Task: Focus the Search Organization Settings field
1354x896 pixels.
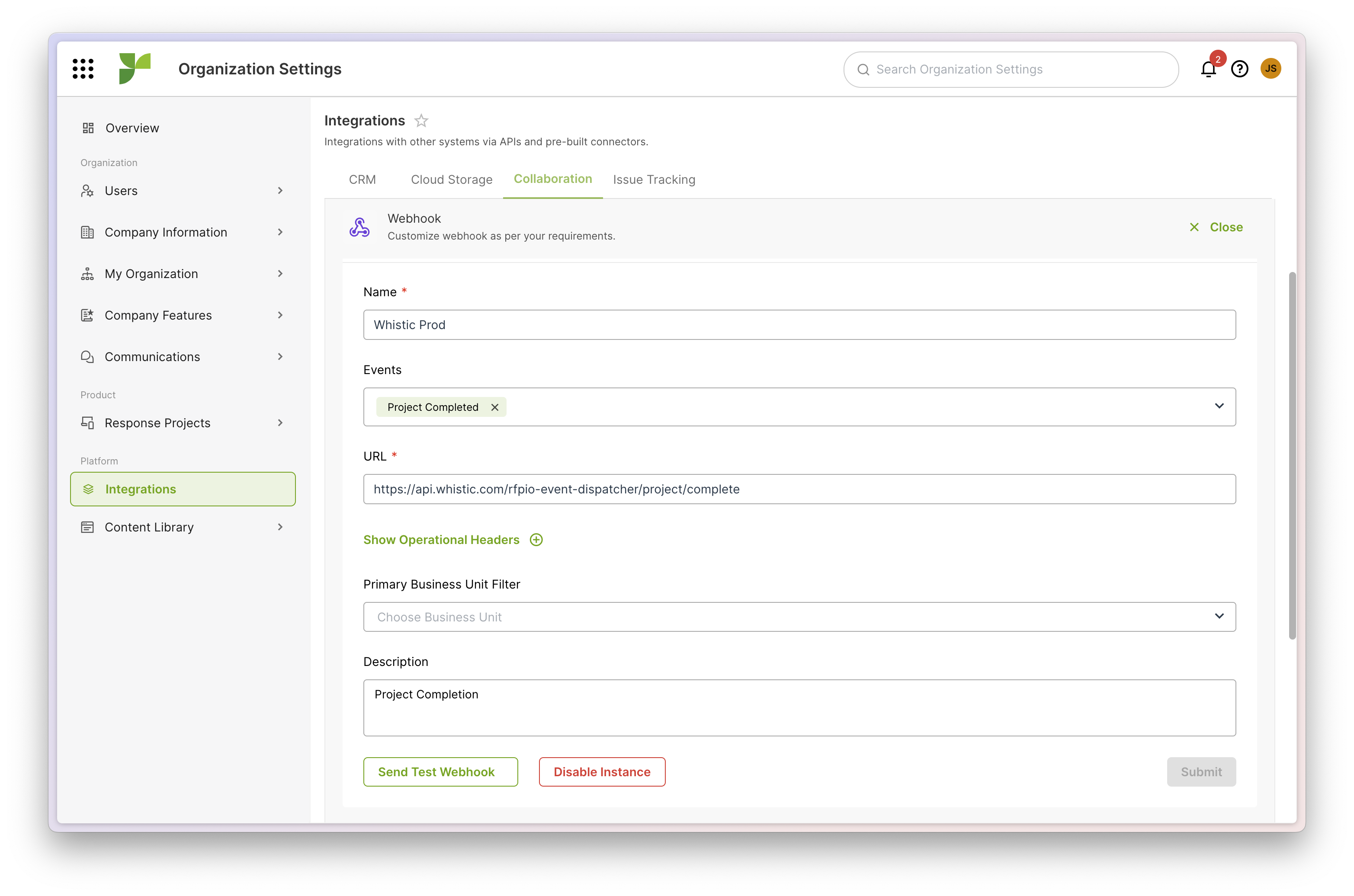Action: [1011, 70]
